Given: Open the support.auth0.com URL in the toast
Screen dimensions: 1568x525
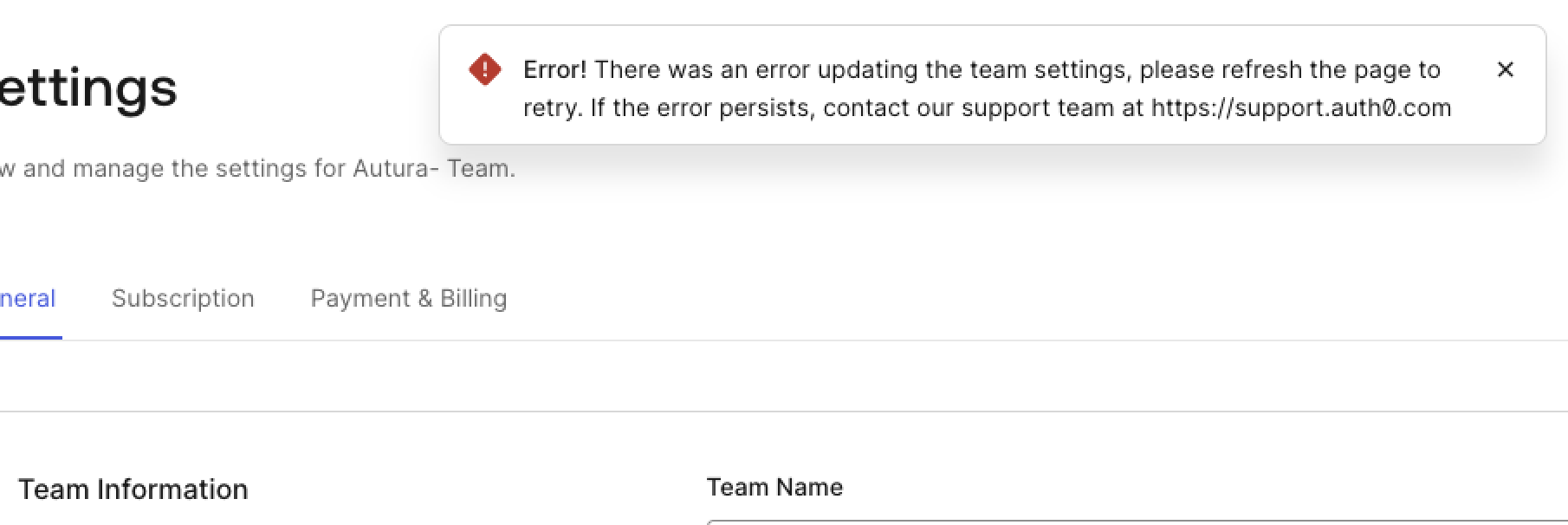Looking at the screenshot, I should tap(1300, 108).
